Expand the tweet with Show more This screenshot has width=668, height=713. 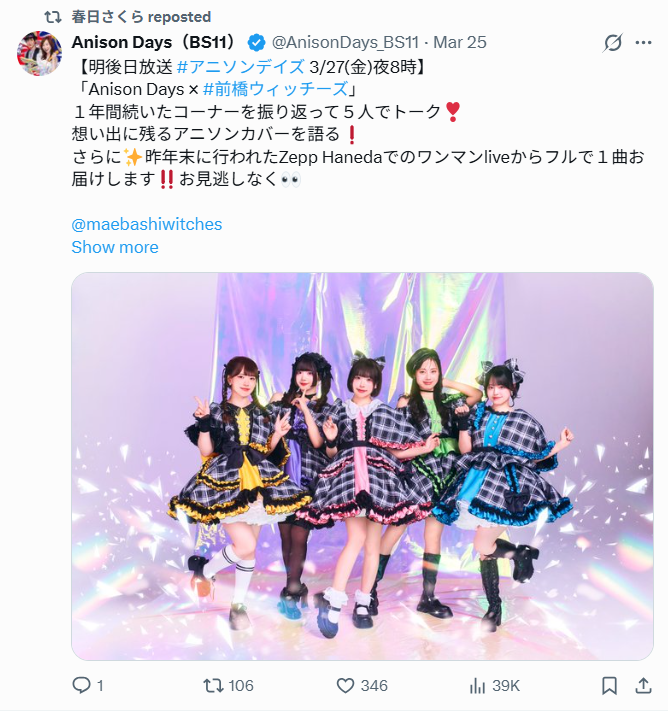click(115, 247)
